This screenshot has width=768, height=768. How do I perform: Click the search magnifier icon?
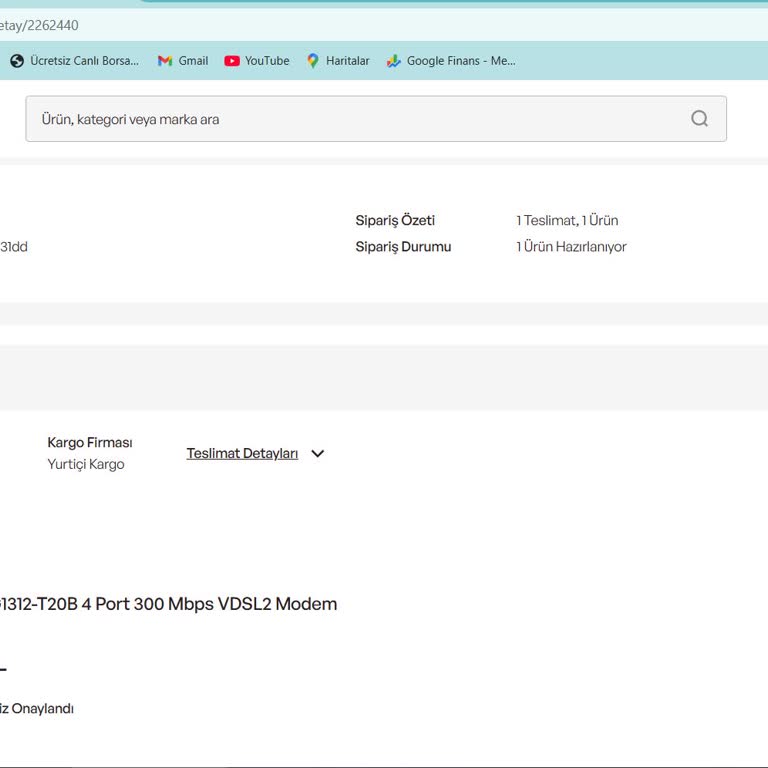tap(699, 119)
